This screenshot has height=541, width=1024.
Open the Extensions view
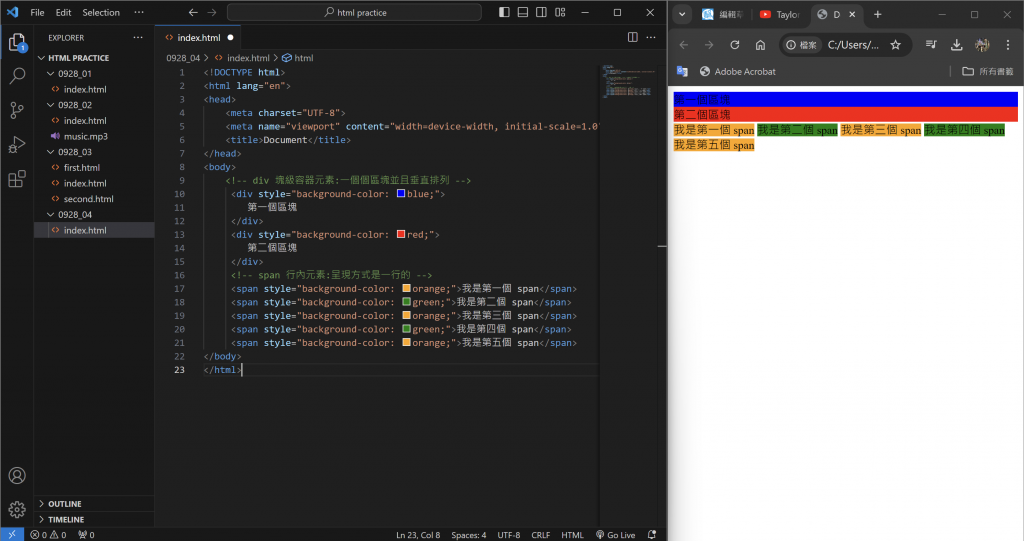point(17,178)
